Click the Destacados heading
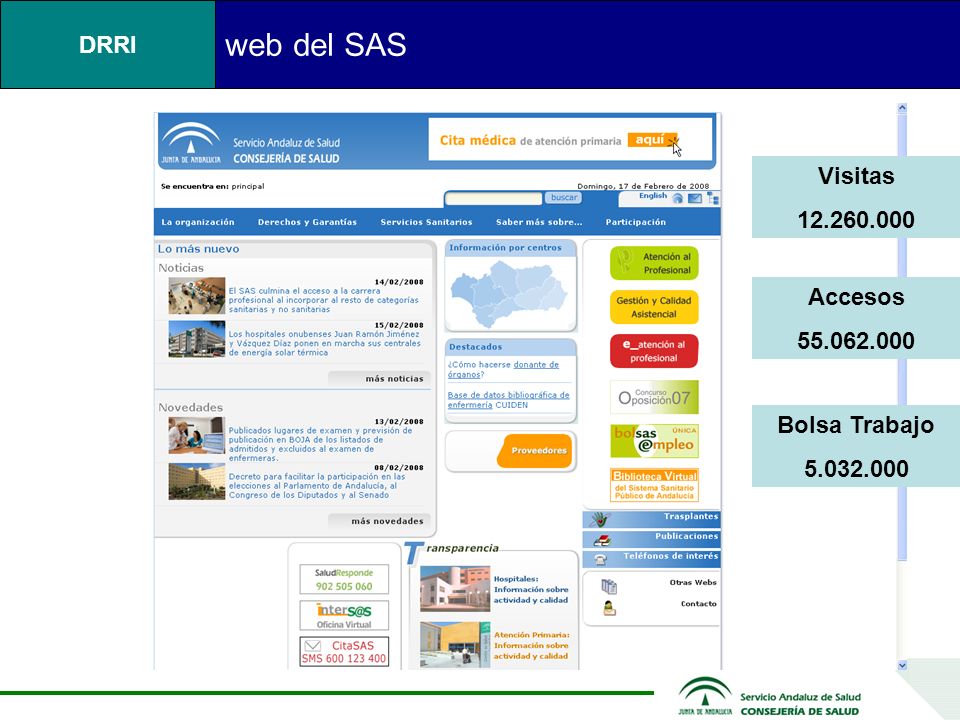The width and height of the screenshot is (960, 720). coord(476,347)
